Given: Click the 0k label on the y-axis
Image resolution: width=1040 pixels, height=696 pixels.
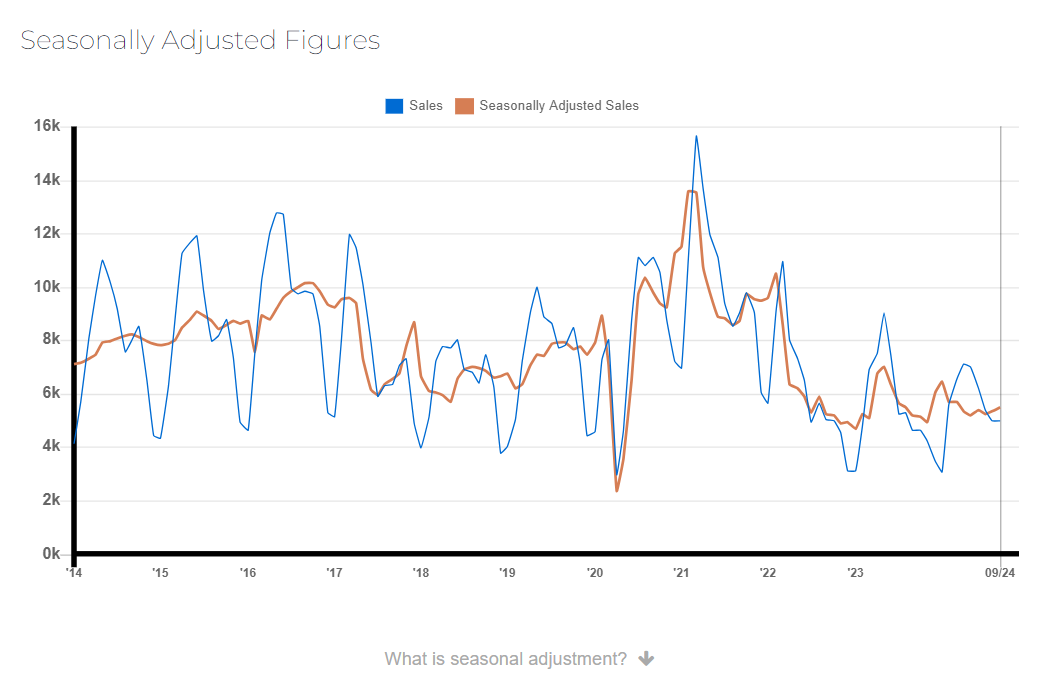Looking at the screenshot, I should (52, 554).
